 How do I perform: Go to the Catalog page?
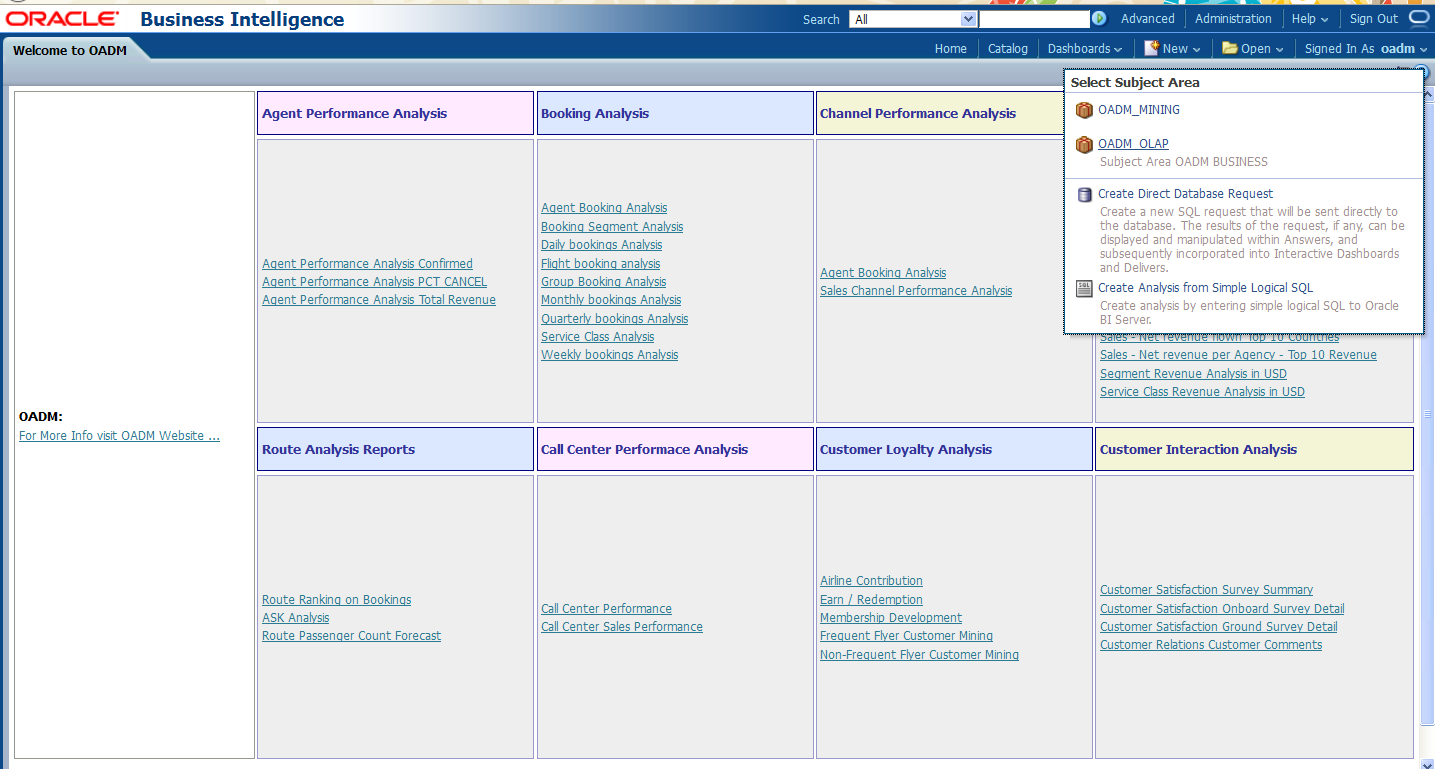coord(1007,49)
